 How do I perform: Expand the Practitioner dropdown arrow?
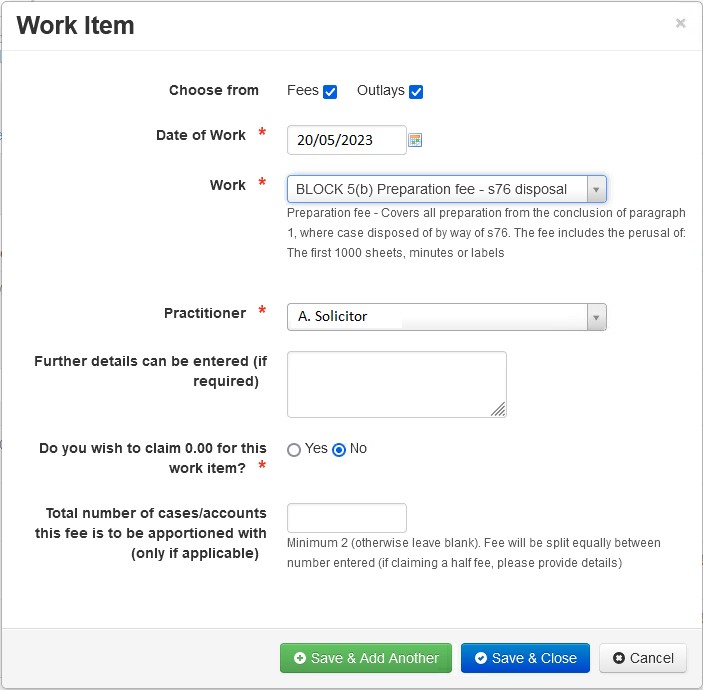[596, 317]
